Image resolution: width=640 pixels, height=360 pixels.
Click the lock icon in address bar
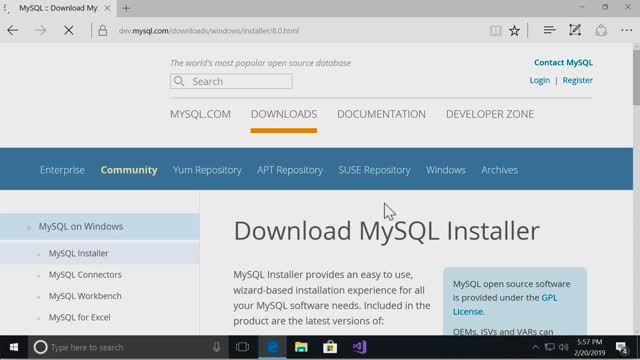click(x=102, y=31)
